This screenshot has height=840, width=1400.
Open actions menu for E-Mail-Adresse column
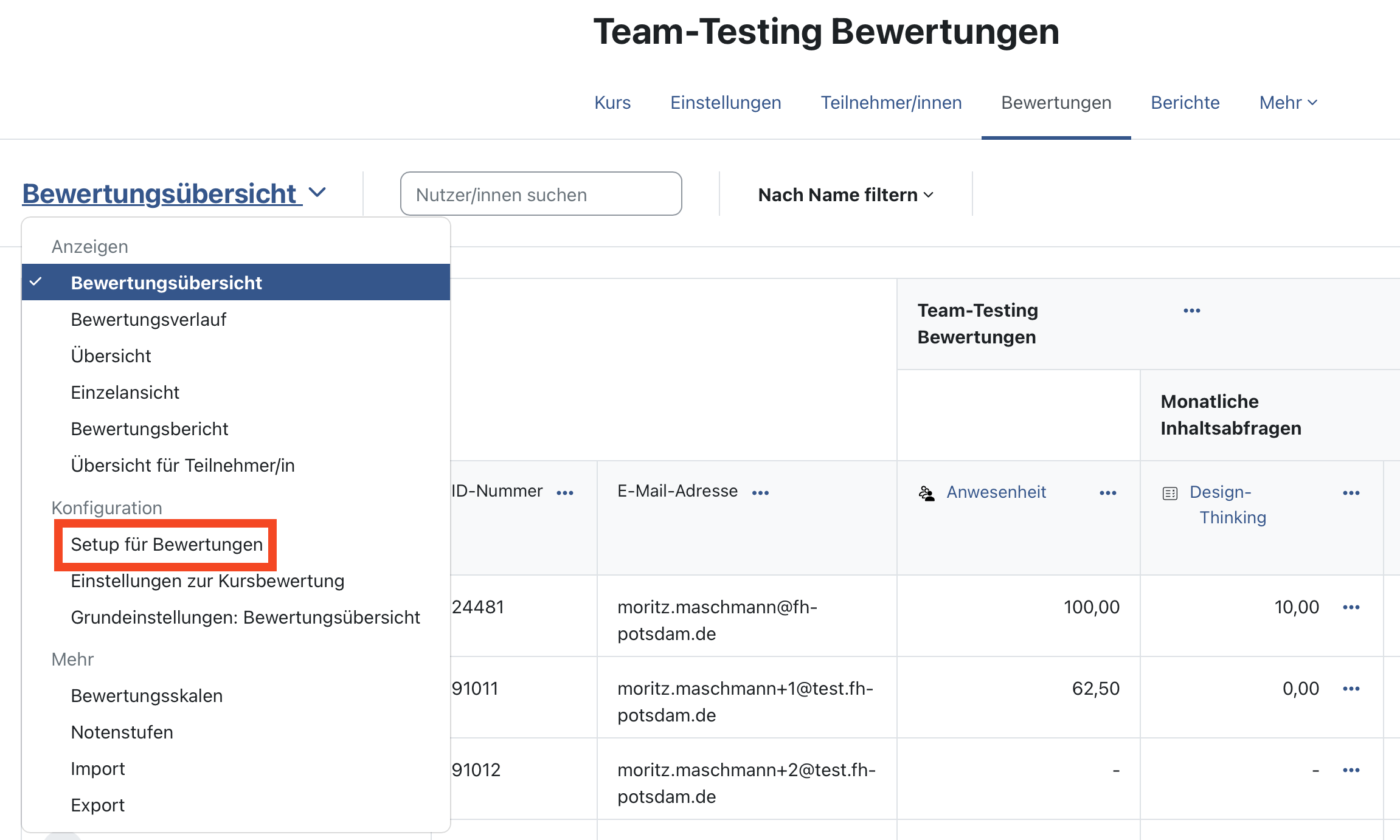760,493
